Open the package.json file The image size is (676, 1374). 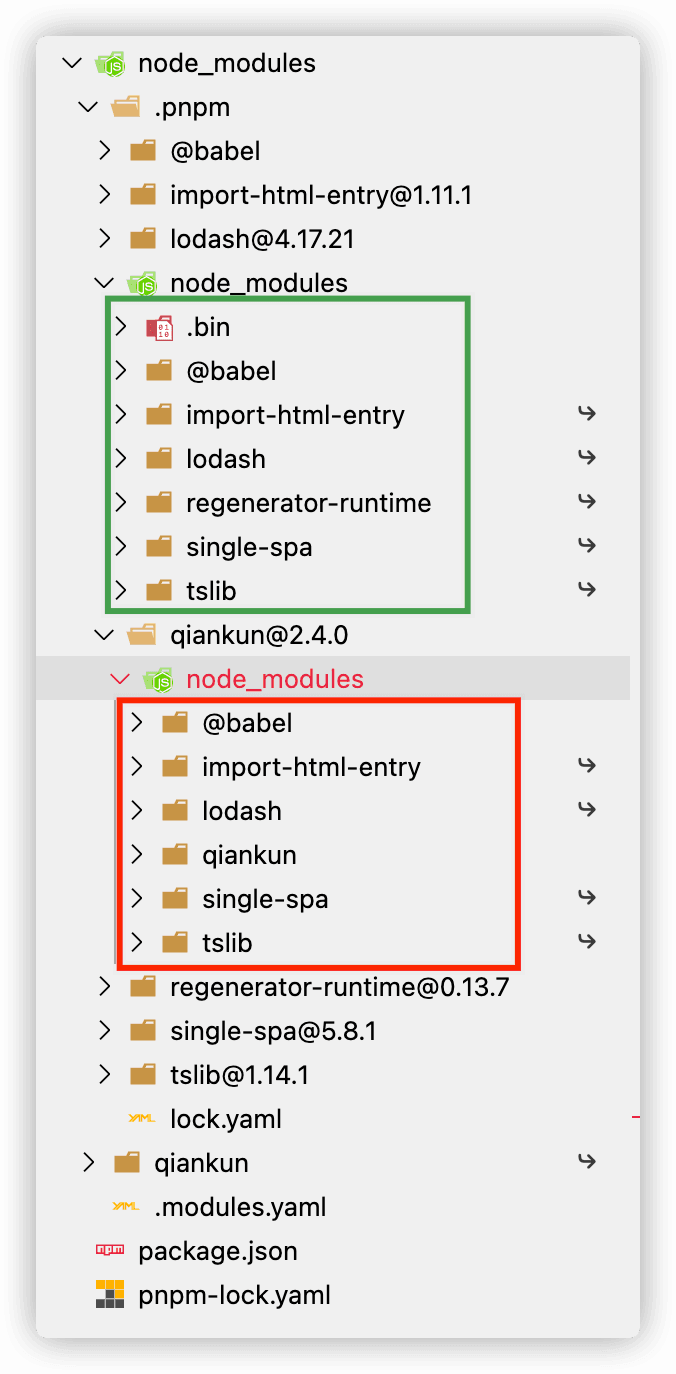pyautogui.click(x=217, y=1251)
